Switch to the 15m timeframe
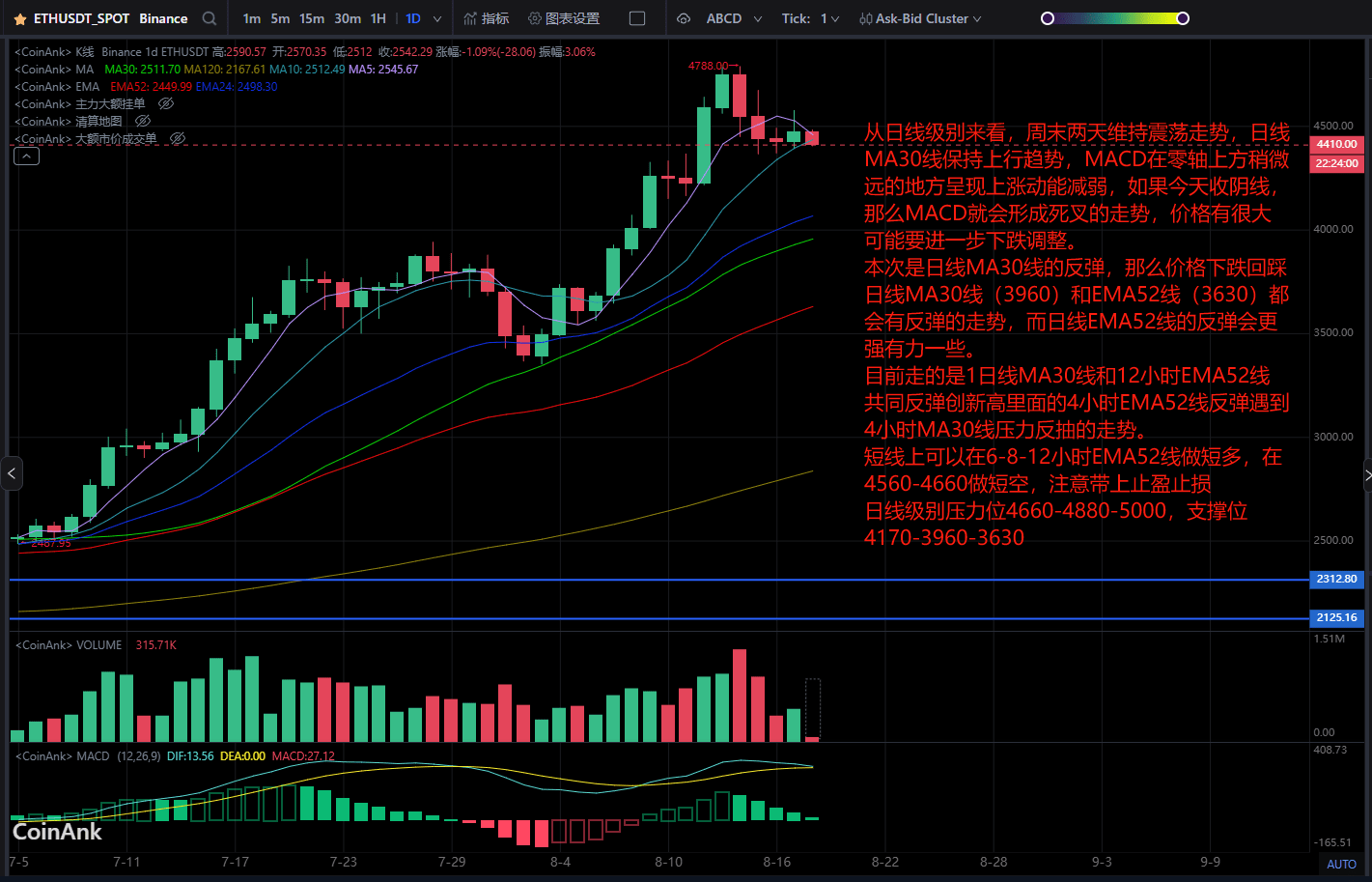 (312, 18)
